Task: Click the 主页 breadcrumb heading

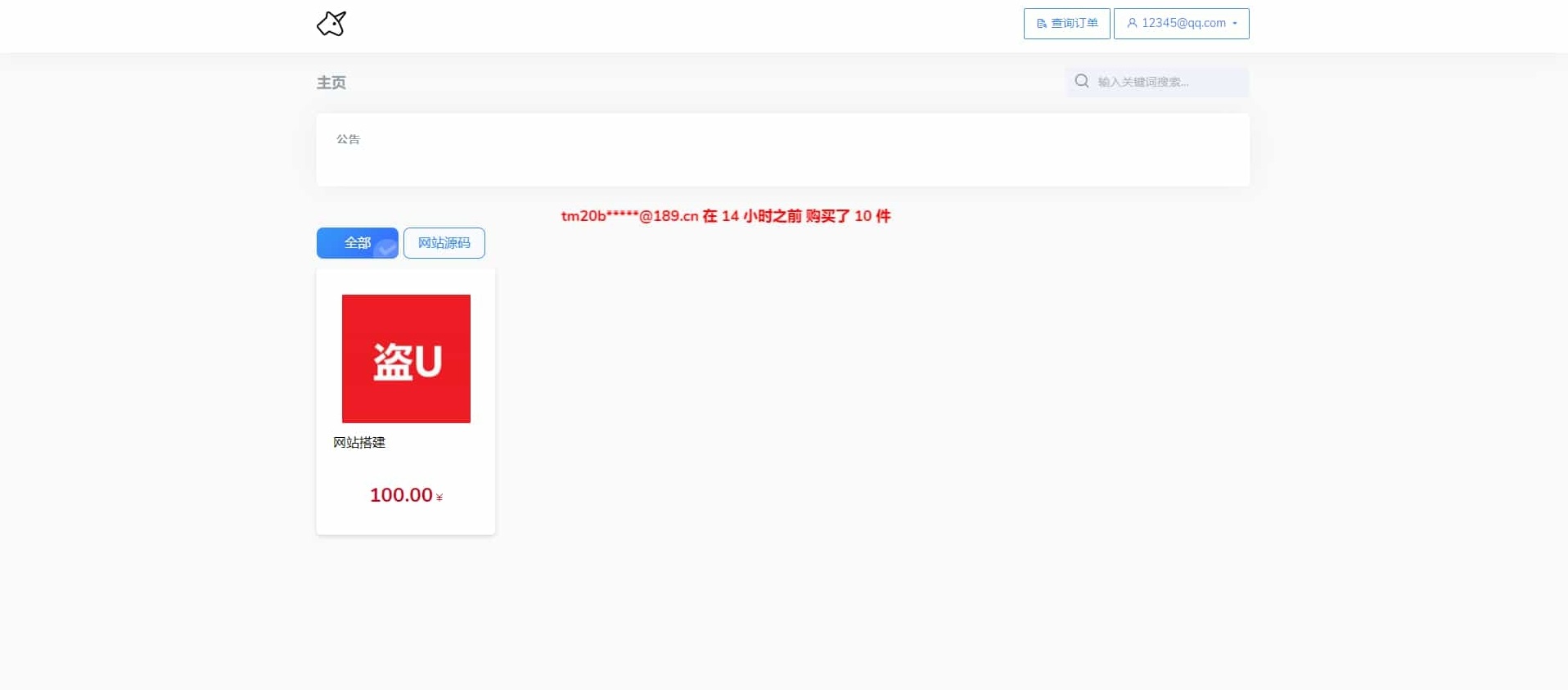Action: [331, 83]
